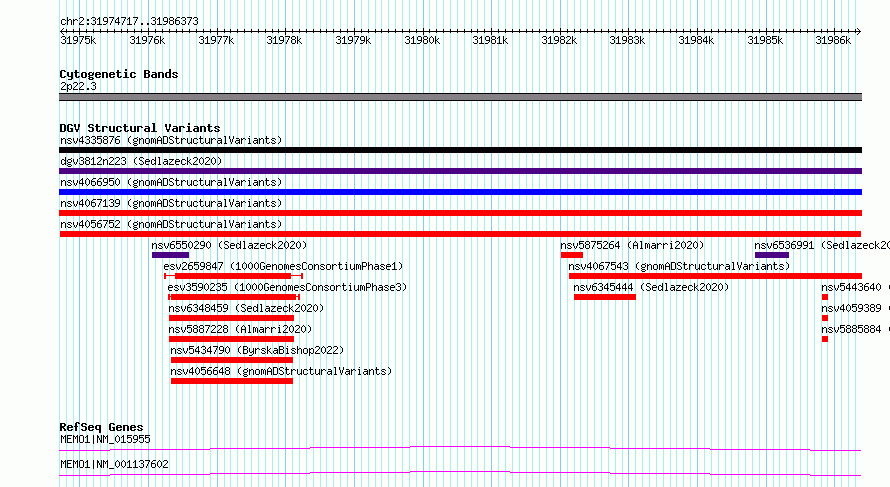Open the nsv5434790 (ByrskaBishop2022) label

pos(257,350)
